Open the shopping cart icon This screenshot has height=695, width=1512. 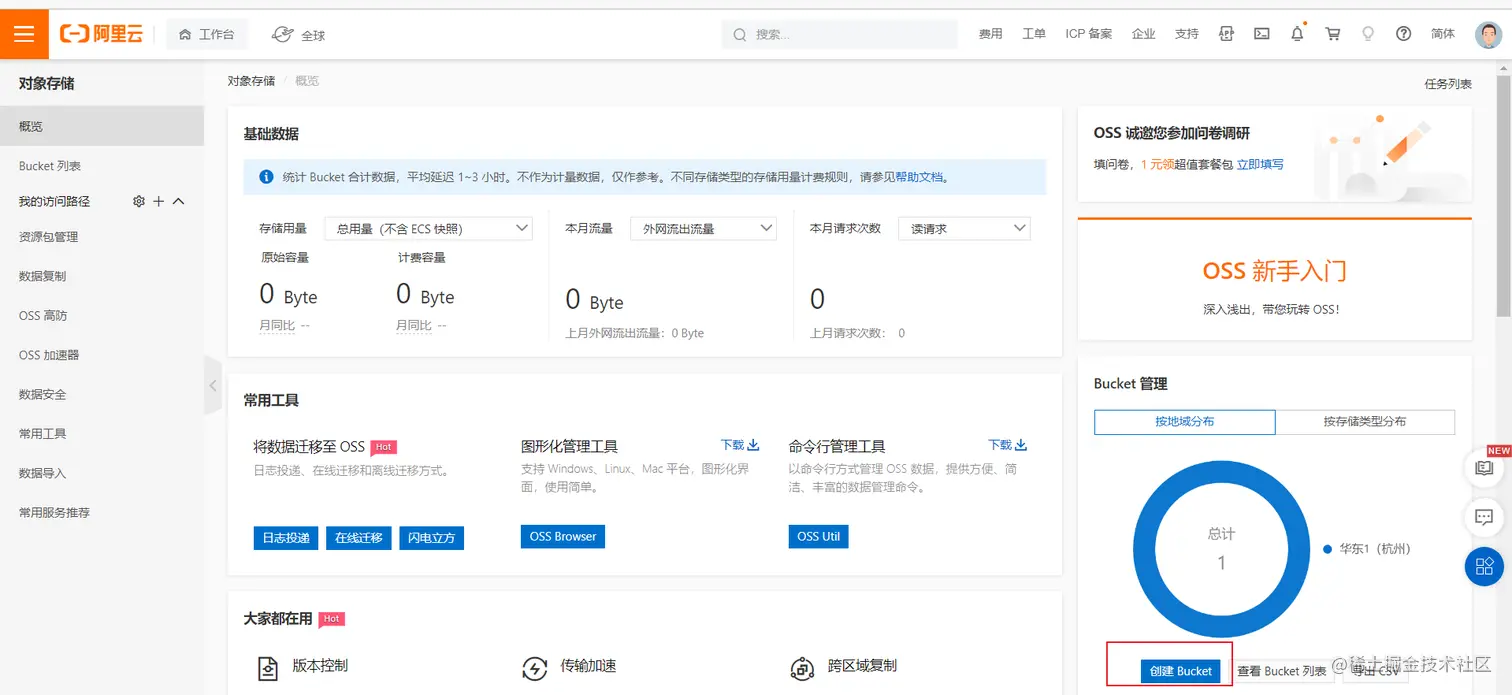[x=1333, y=34]
